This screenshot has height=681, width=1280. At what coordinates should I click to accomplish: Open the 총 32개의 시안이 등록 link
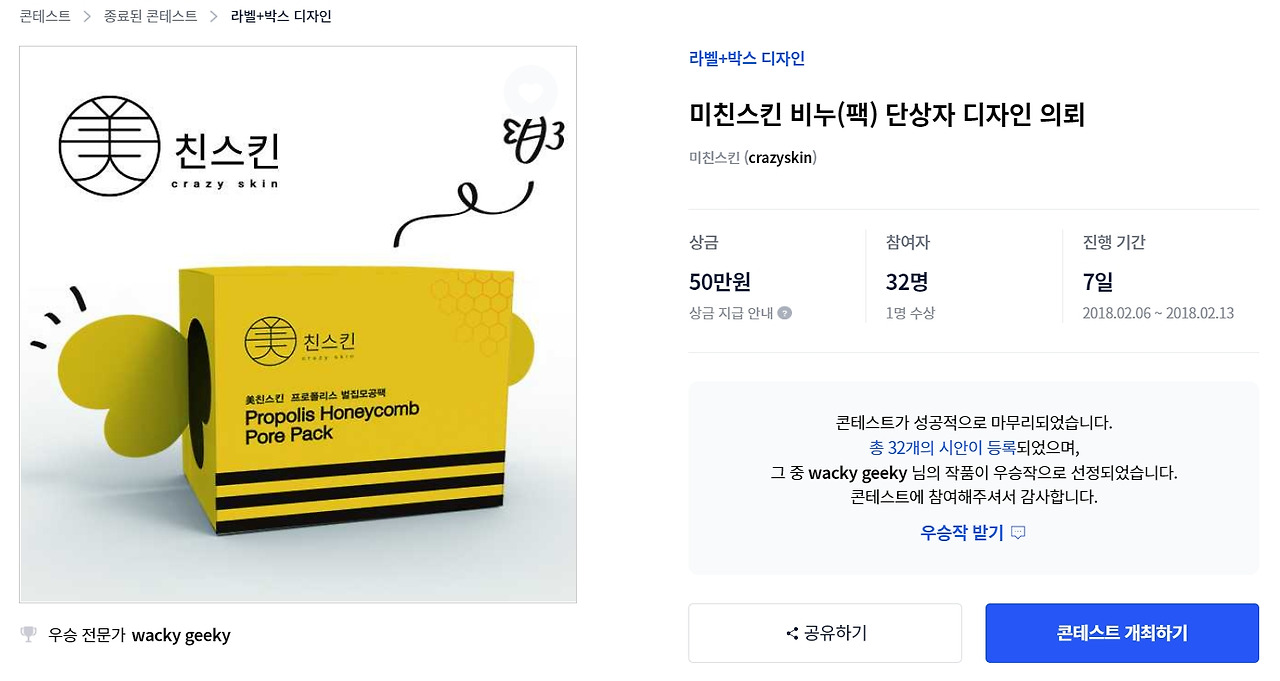942,447
